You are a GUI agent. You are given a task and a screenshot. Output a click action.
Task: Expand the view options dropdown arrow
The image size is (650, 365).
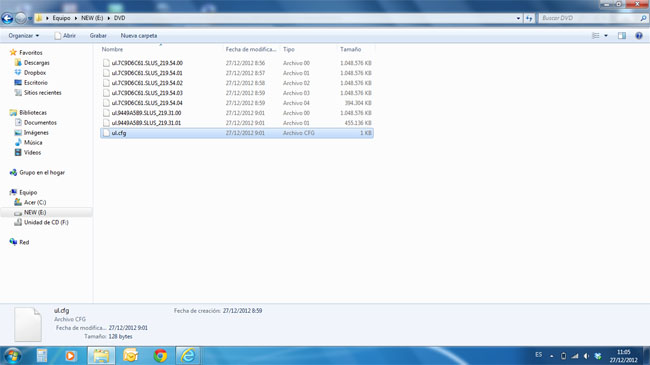click(x=606, y=36)
